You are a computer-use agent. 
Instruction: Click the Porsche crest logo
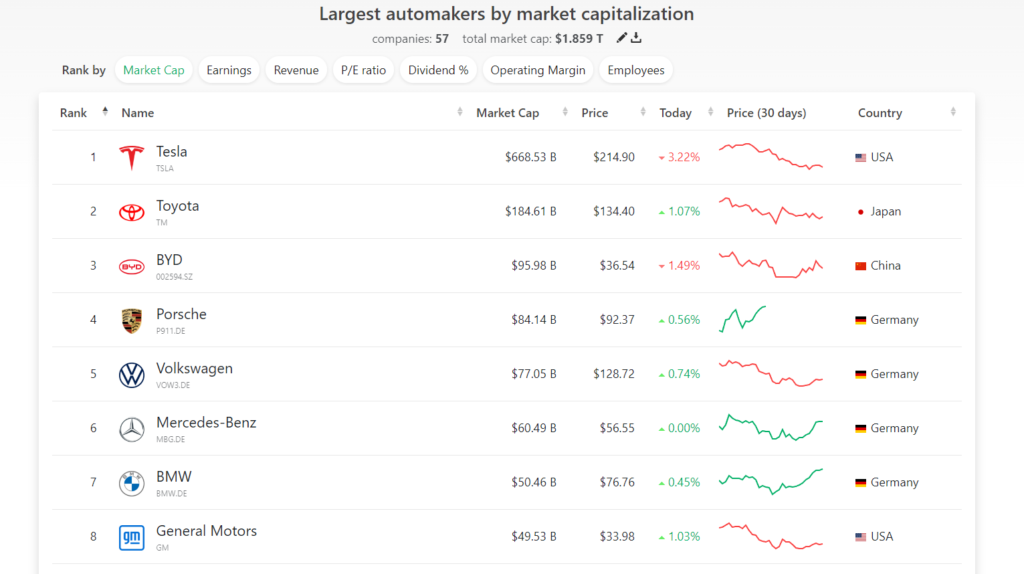[131, 320]
